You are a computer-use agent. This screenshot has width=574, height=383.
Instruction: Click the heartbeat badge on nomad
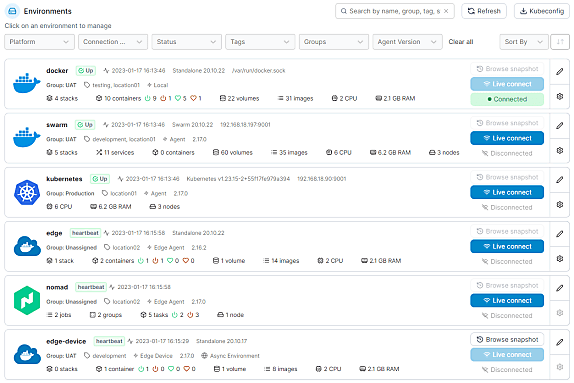click(x=91, y=287)
